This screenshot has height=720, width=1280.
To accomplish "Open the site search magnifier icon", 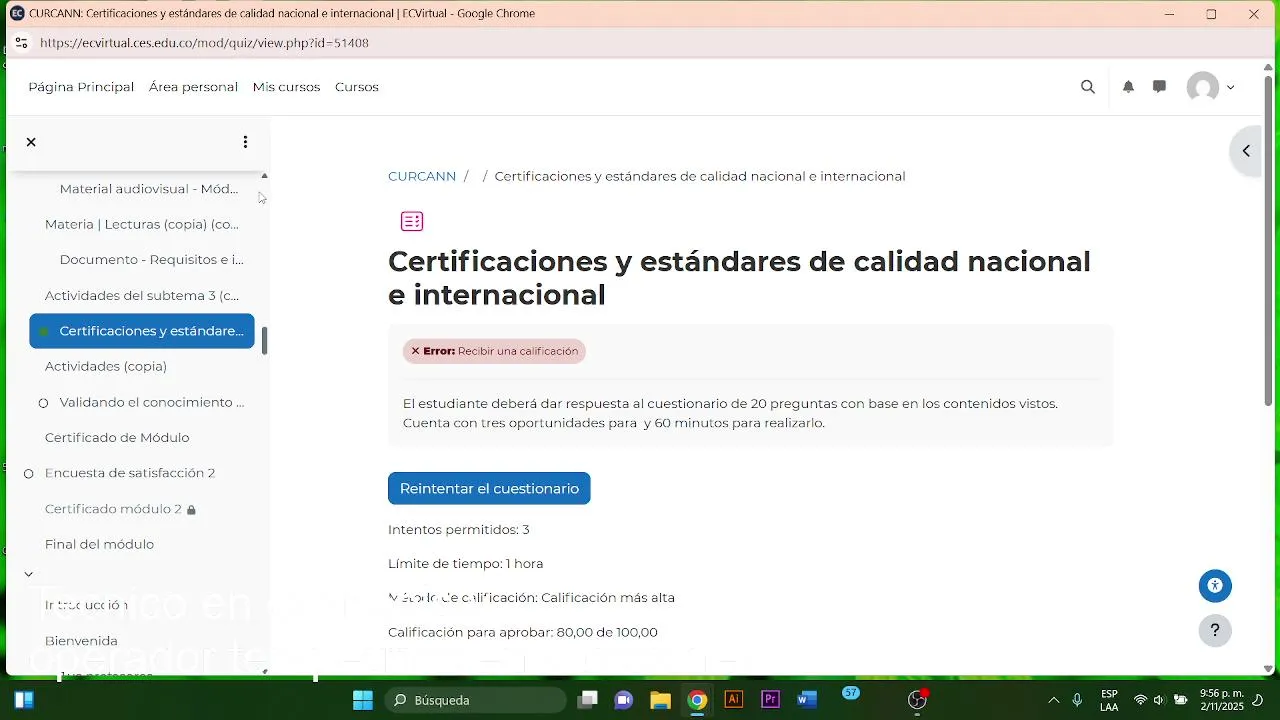I will coord(1088,87).
